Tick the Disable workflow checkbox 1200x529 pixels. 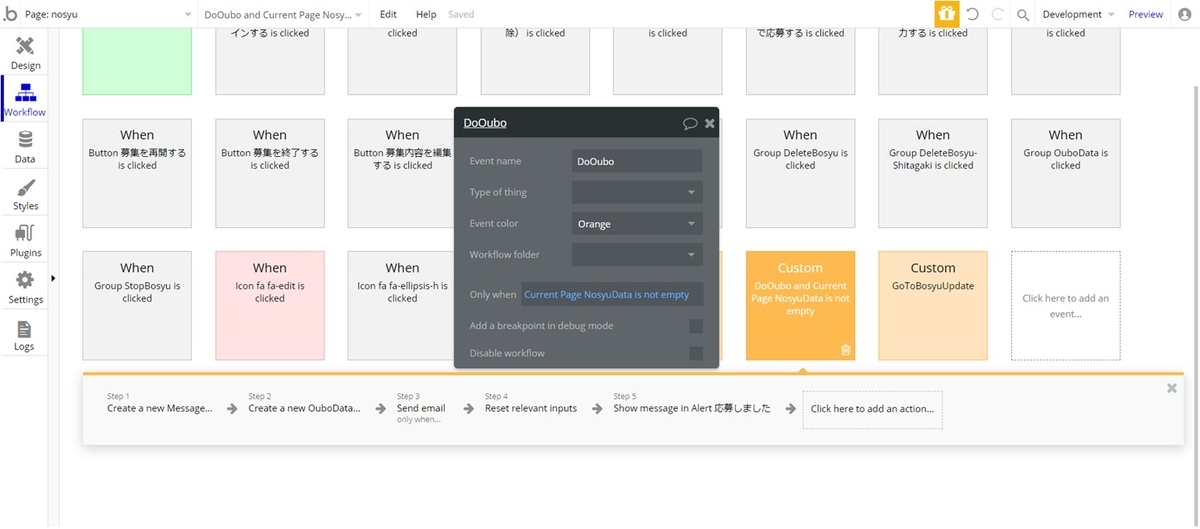(x=696, y=353)
